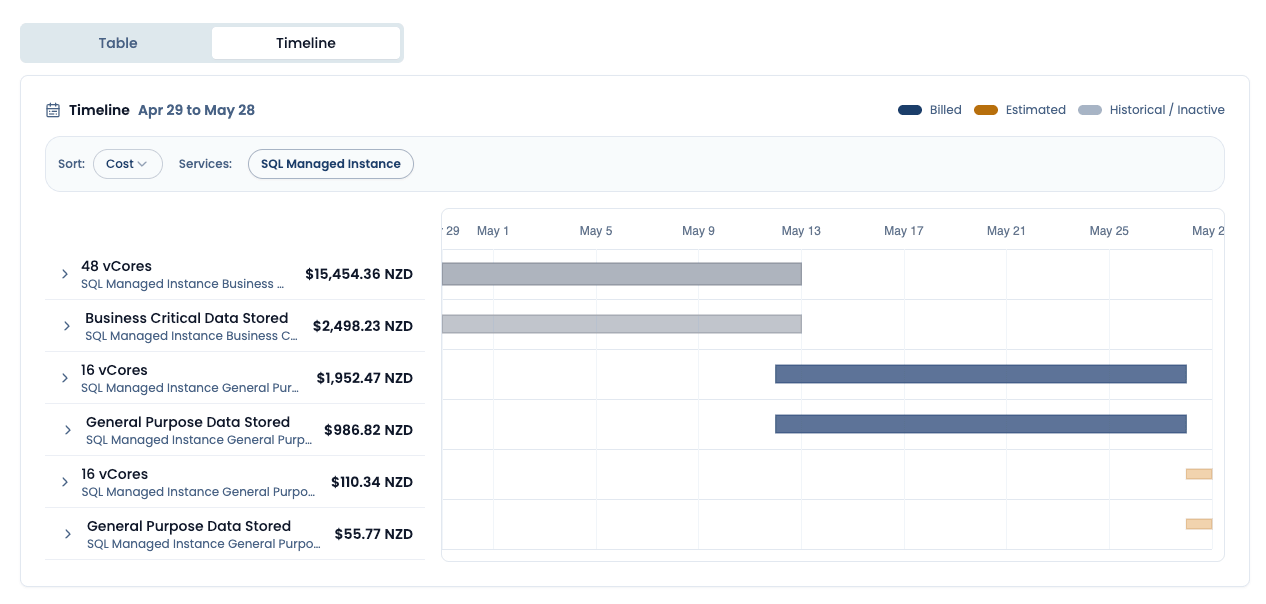Click the Historical / Inactive legend swatch
Image resolution: width=1266 pixels, height=604 pixels.
[x=1090, y=110]
